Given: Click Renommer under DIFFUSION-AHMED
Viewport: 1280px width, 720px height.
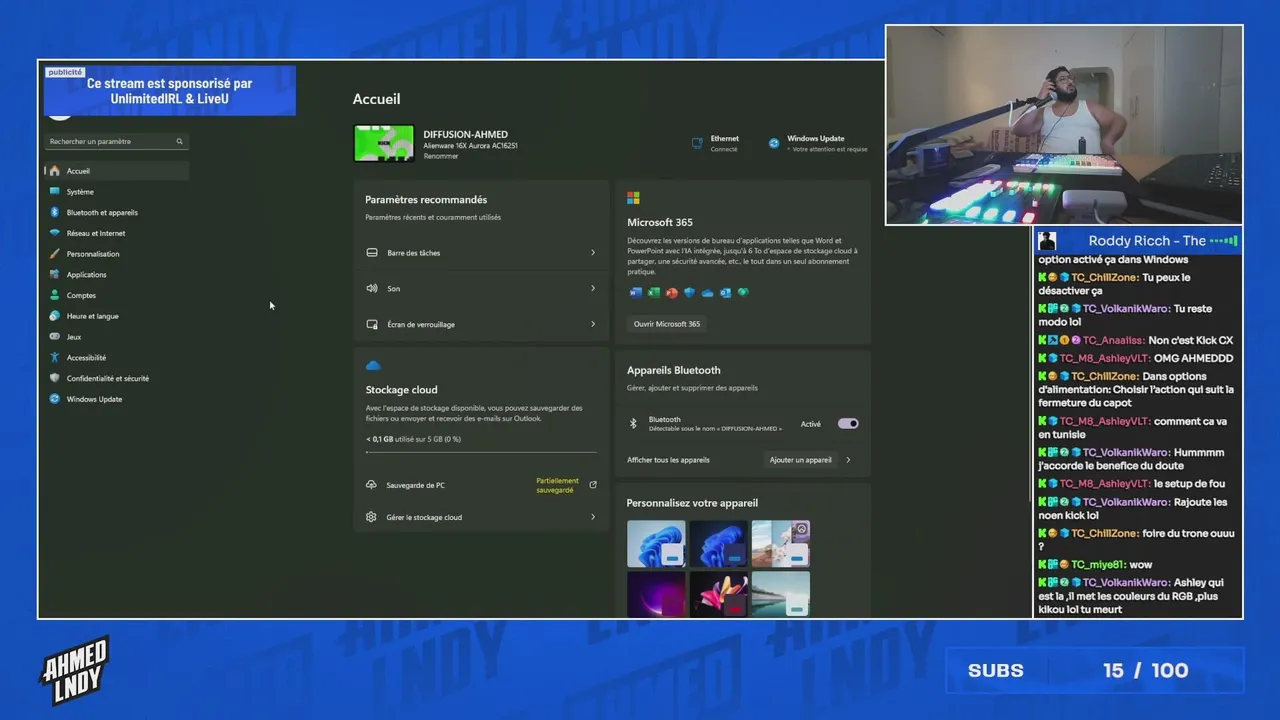Looking at the screenshot, I should 441,156.
